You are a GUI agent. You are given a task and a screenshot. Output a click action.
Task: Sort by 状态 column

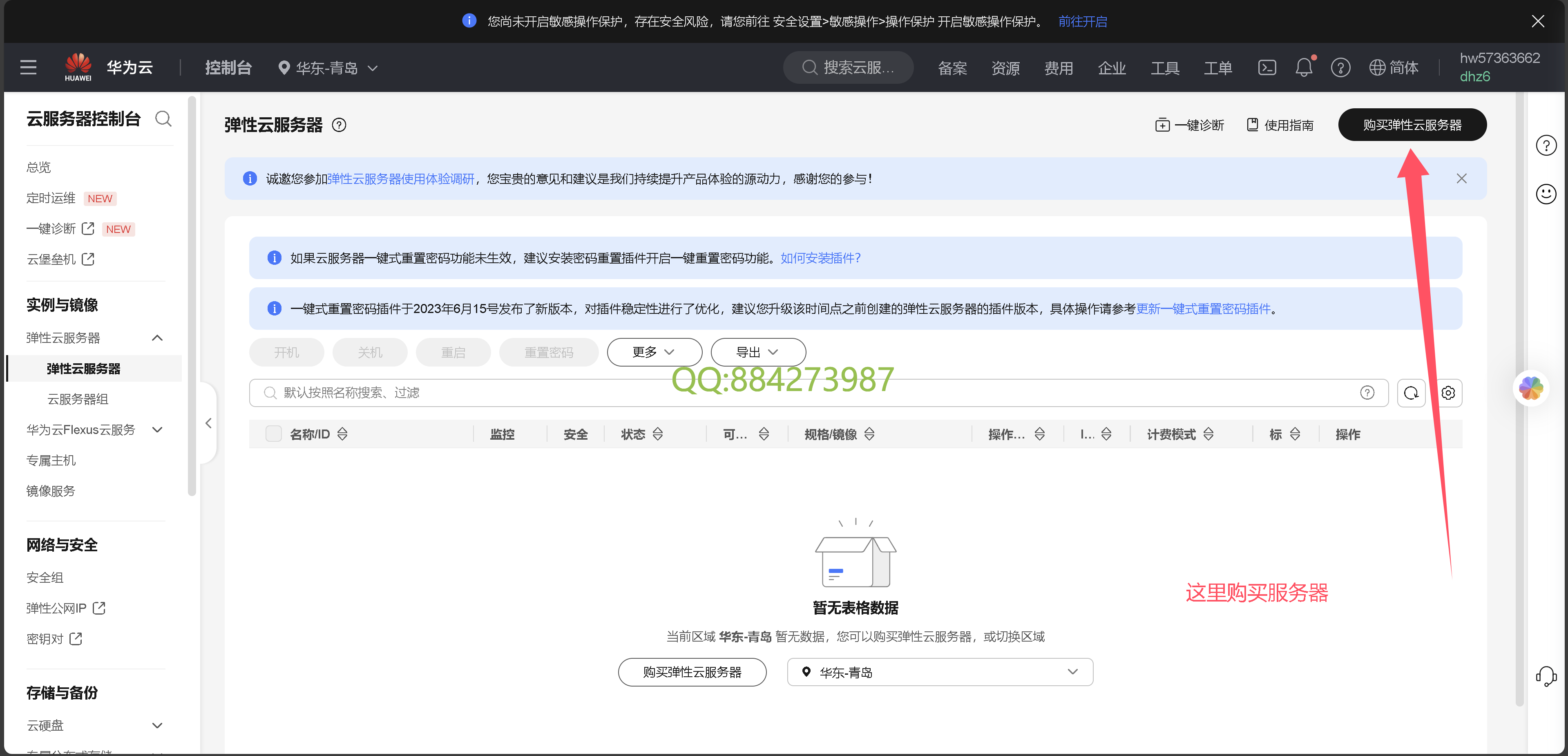click(x=658, y=434)
